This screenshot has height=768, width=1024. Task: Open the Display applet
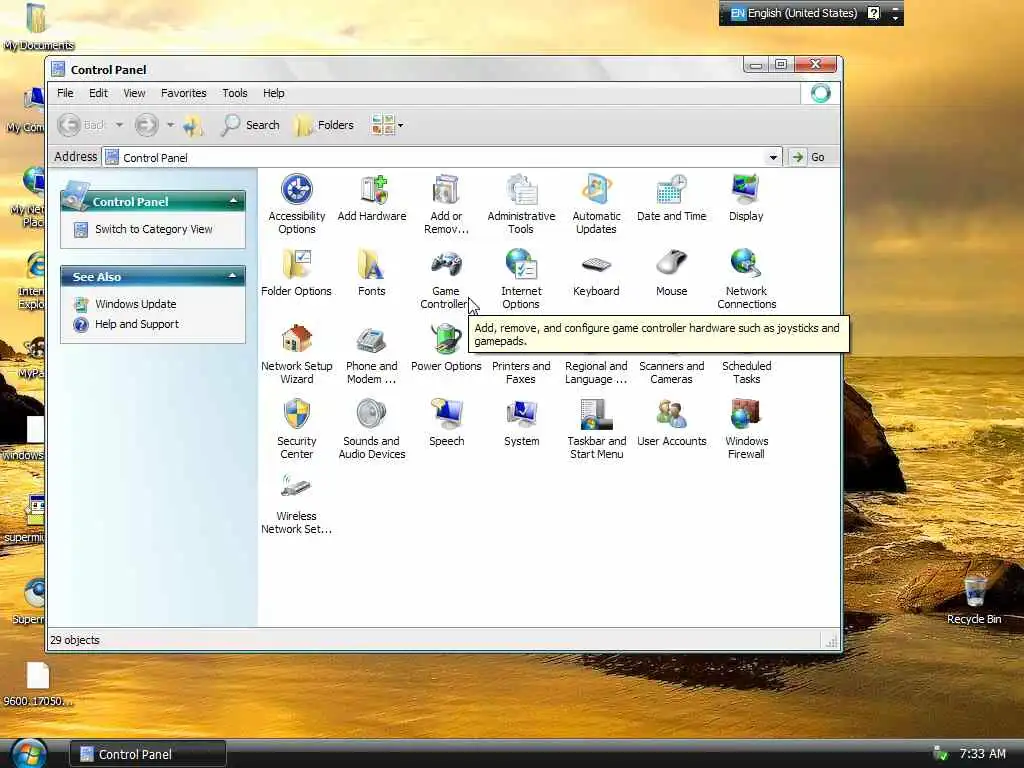pyautogui.click(x=746, y=198)
